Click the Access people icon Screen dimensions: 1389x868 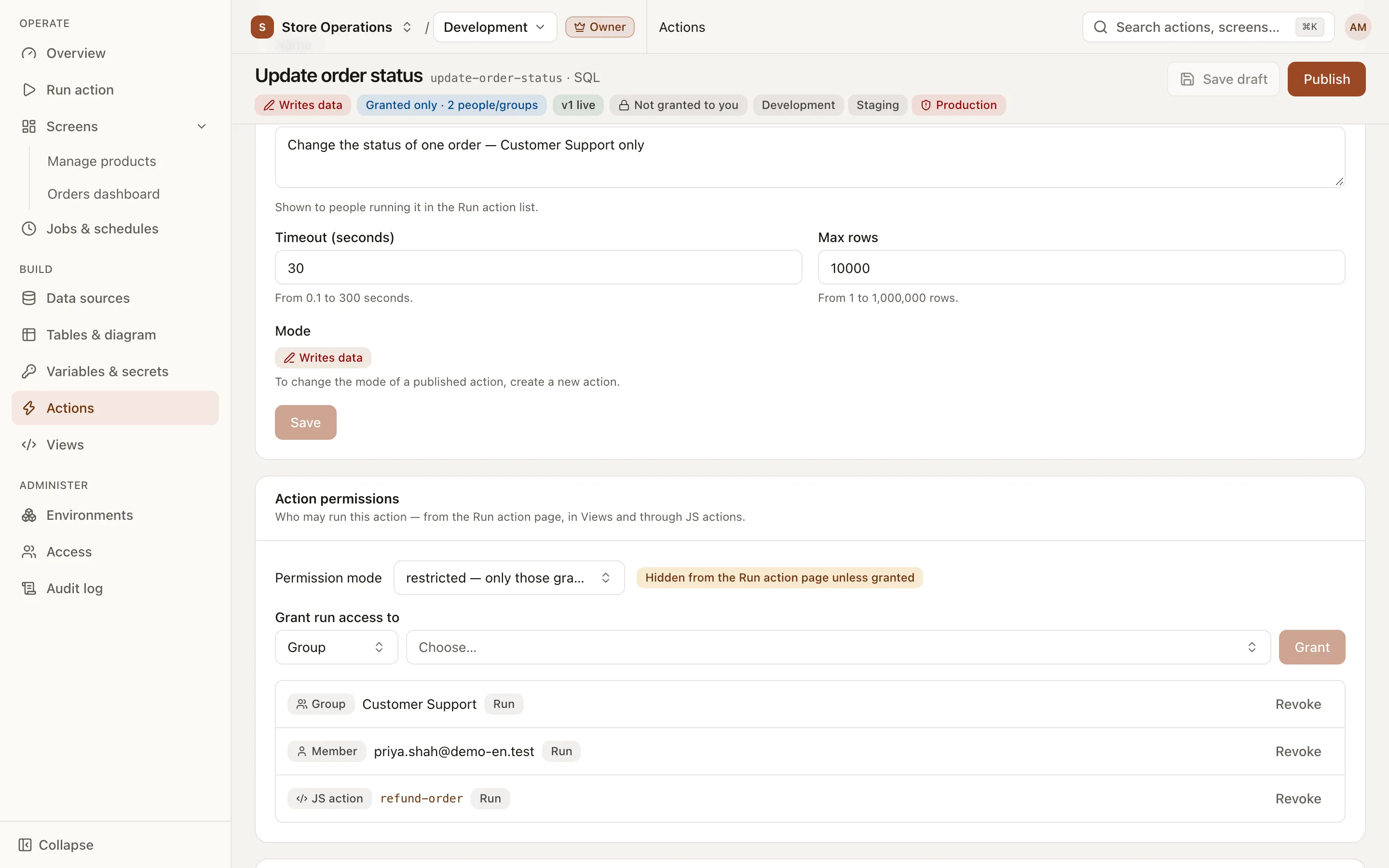click(29, 552)
